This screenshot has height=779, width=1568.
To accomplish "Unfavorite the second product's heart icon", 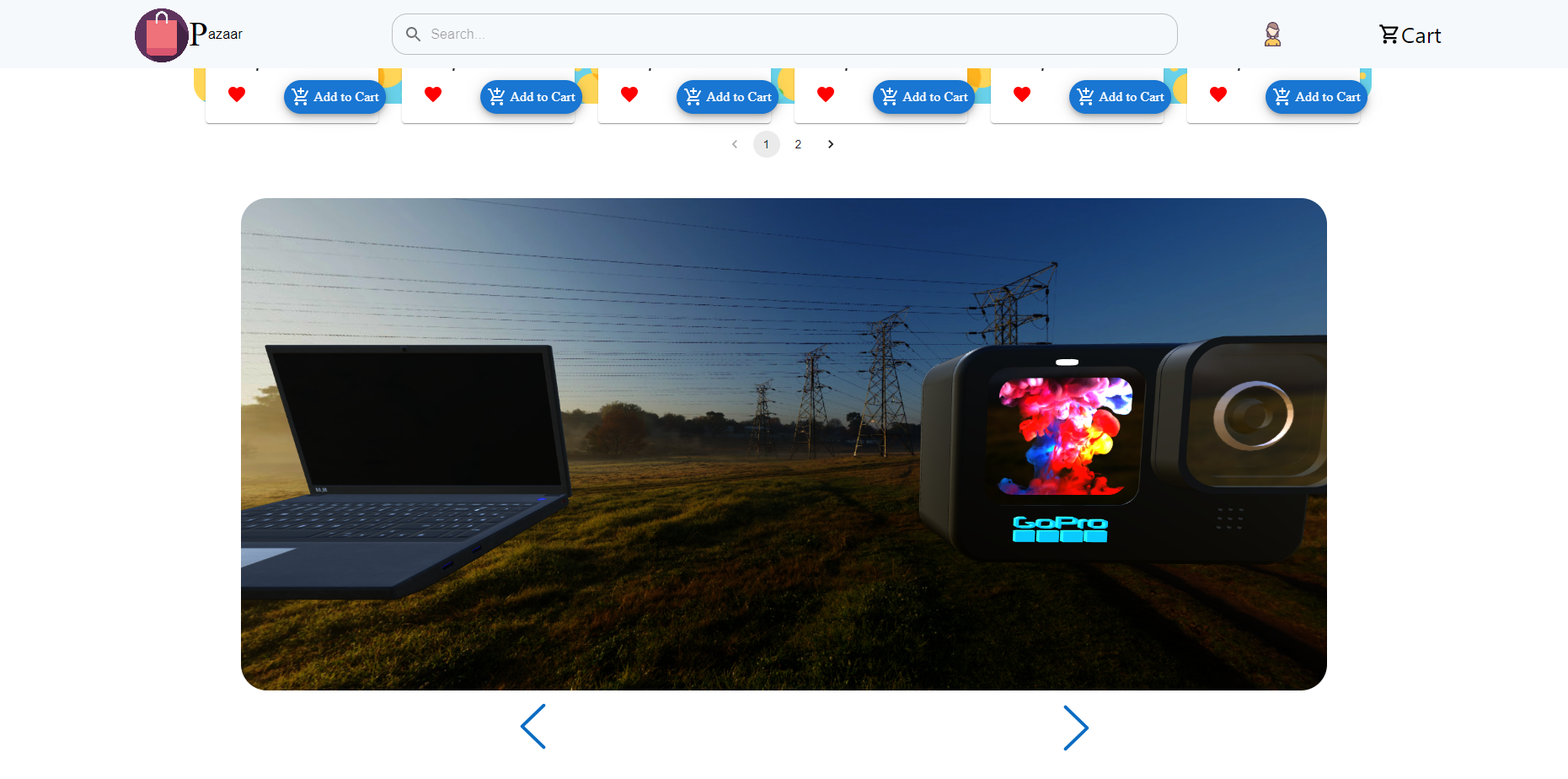I will [432, 94].
